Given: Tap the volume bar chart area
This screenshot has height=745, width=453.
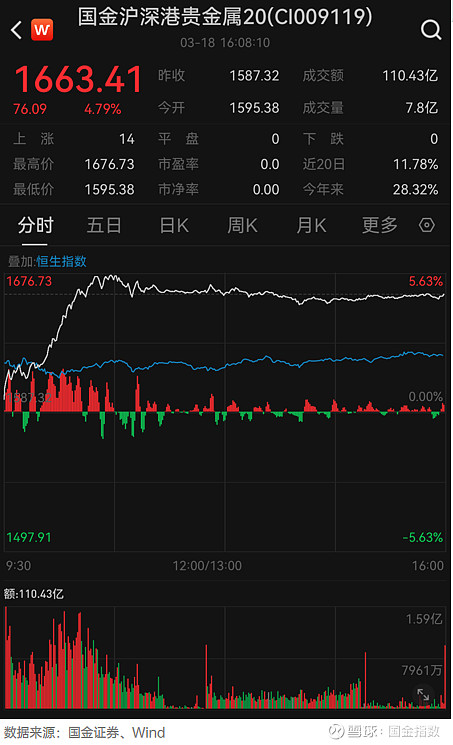Looking at the screenshot, I should click(x=225, y=658).
